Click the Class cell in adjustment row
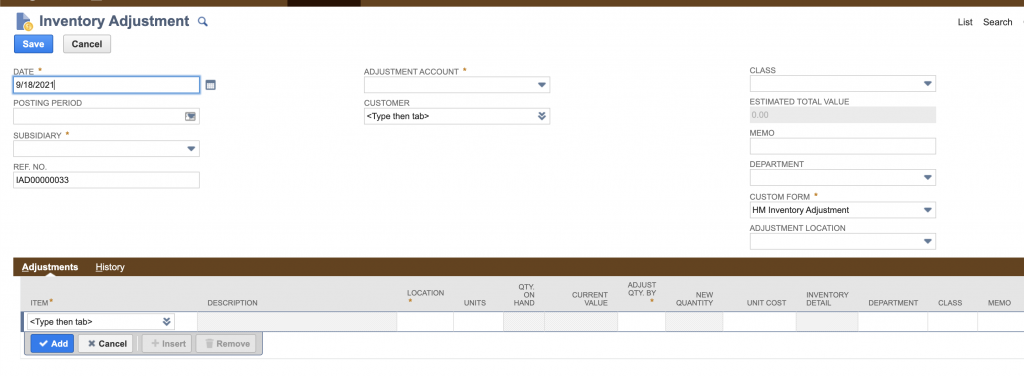 click(952, 322)
